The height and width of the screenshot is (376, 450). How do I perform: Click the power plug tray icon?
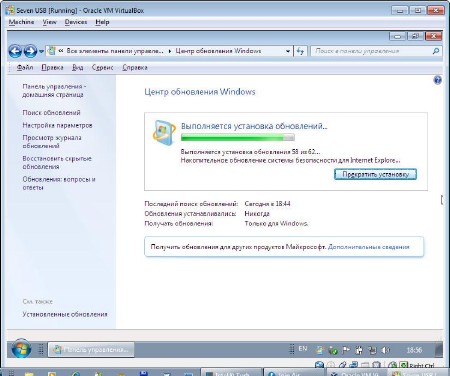coord(359,350)
